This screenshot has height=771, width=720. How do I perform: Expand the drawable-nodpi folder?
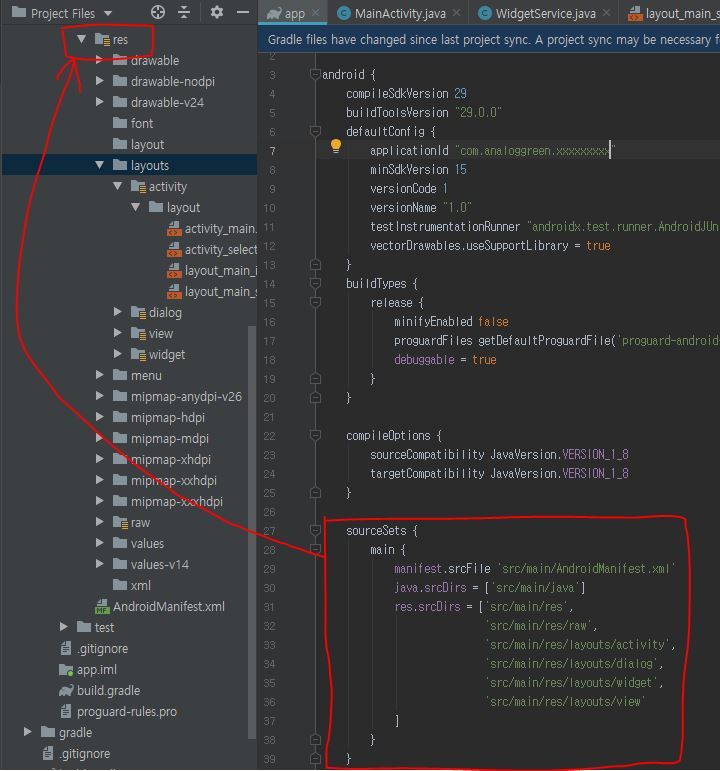(x=99, y=81)
